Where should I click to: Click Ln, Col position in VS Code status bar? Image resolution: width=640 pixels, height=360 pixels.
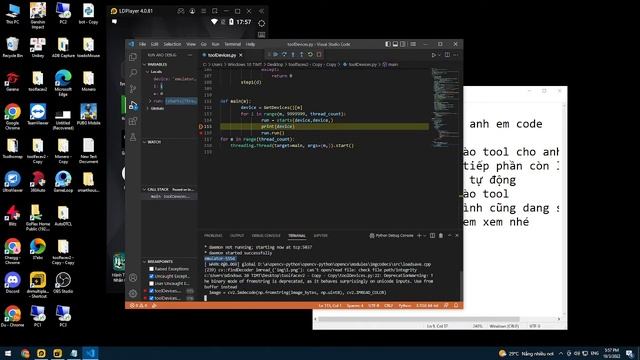coord(329,305)
